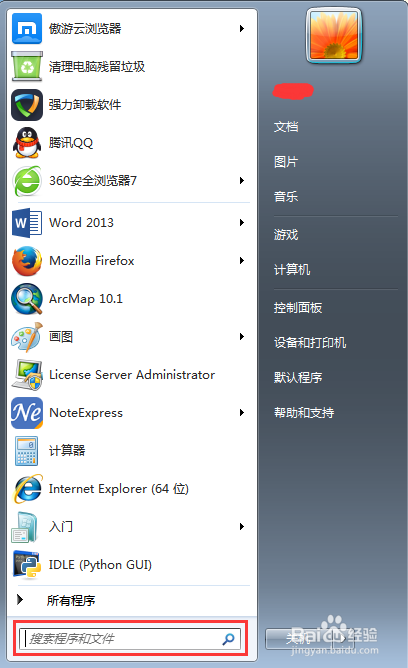Click the Internet Explorer (64 位) label
408x668 pixels.
(x=119, y=489)
